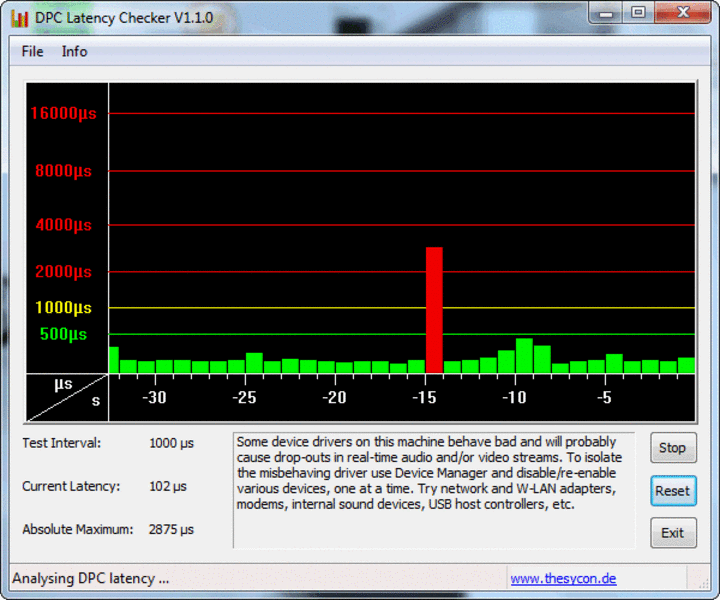Viewport: 720px width, 600px height.
Task: Click the 8000µs axis label
Action: tap(63, 171)
